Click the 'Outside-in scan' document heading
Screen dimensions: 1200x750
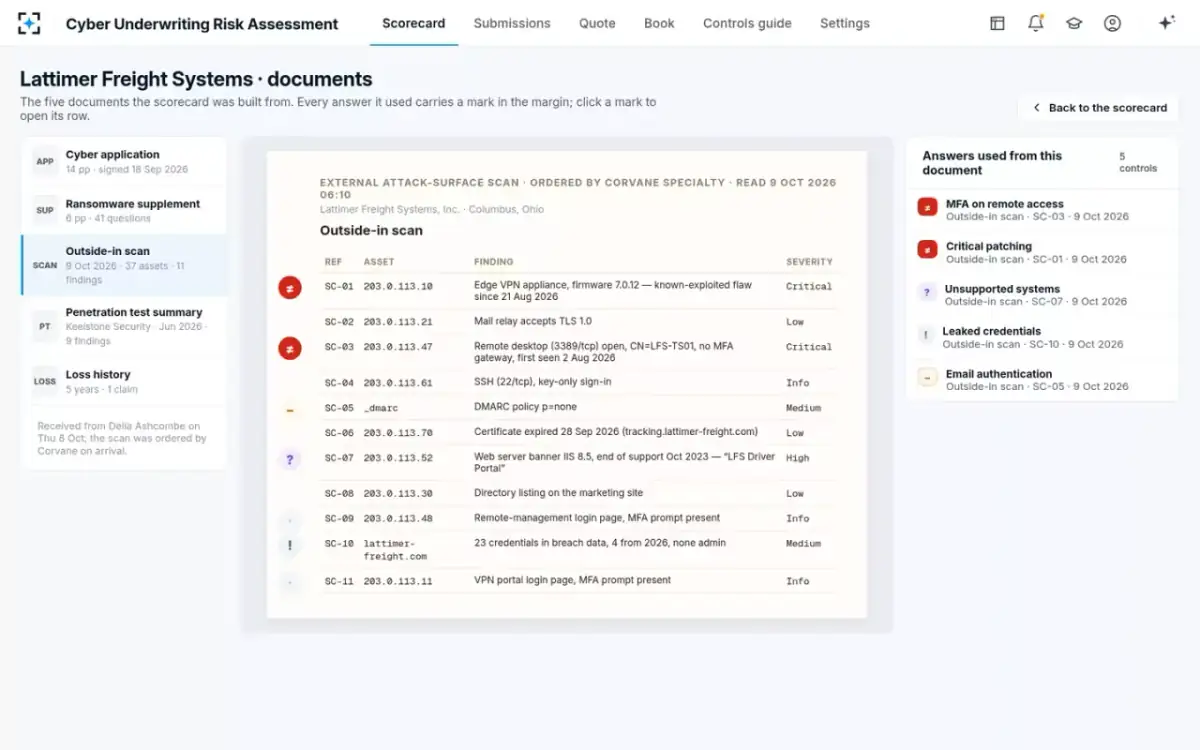(371, 230)
